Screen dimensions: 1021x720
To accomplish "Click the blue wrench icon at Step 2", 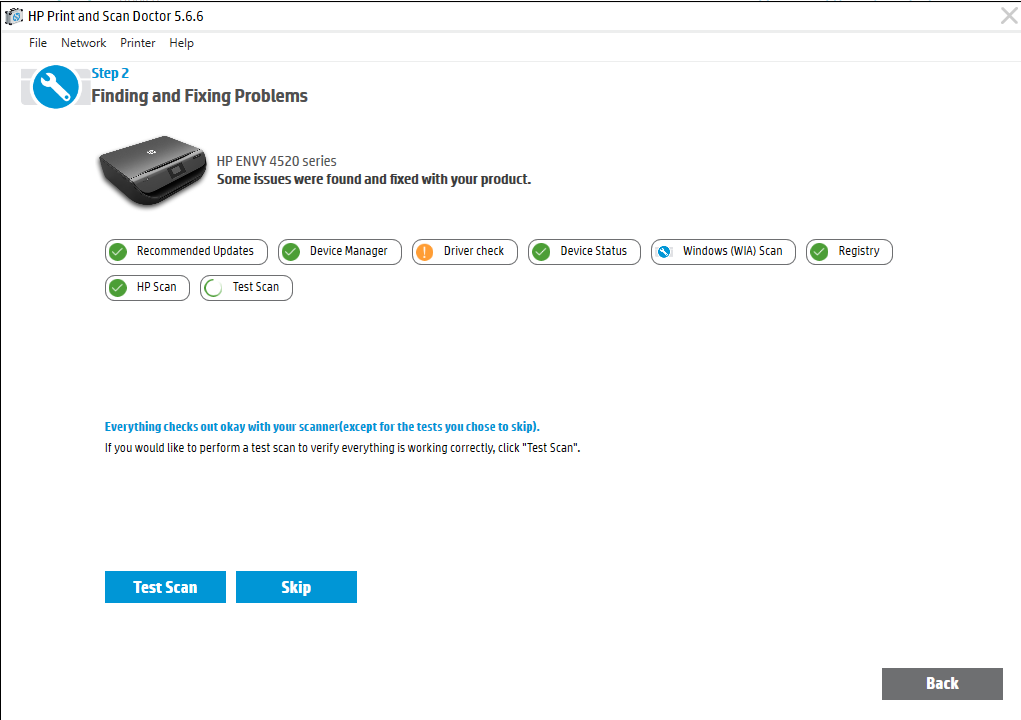I will (55, 87).
